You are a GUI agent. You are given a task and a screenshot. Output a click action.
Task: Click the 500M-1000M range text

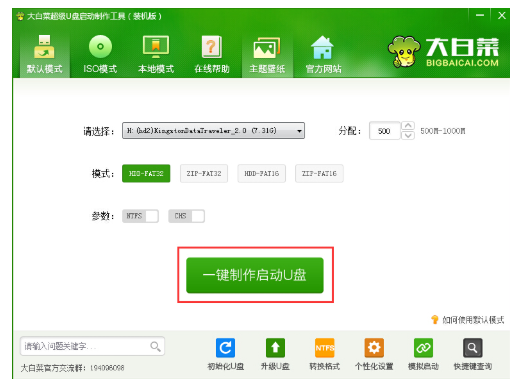442,131
